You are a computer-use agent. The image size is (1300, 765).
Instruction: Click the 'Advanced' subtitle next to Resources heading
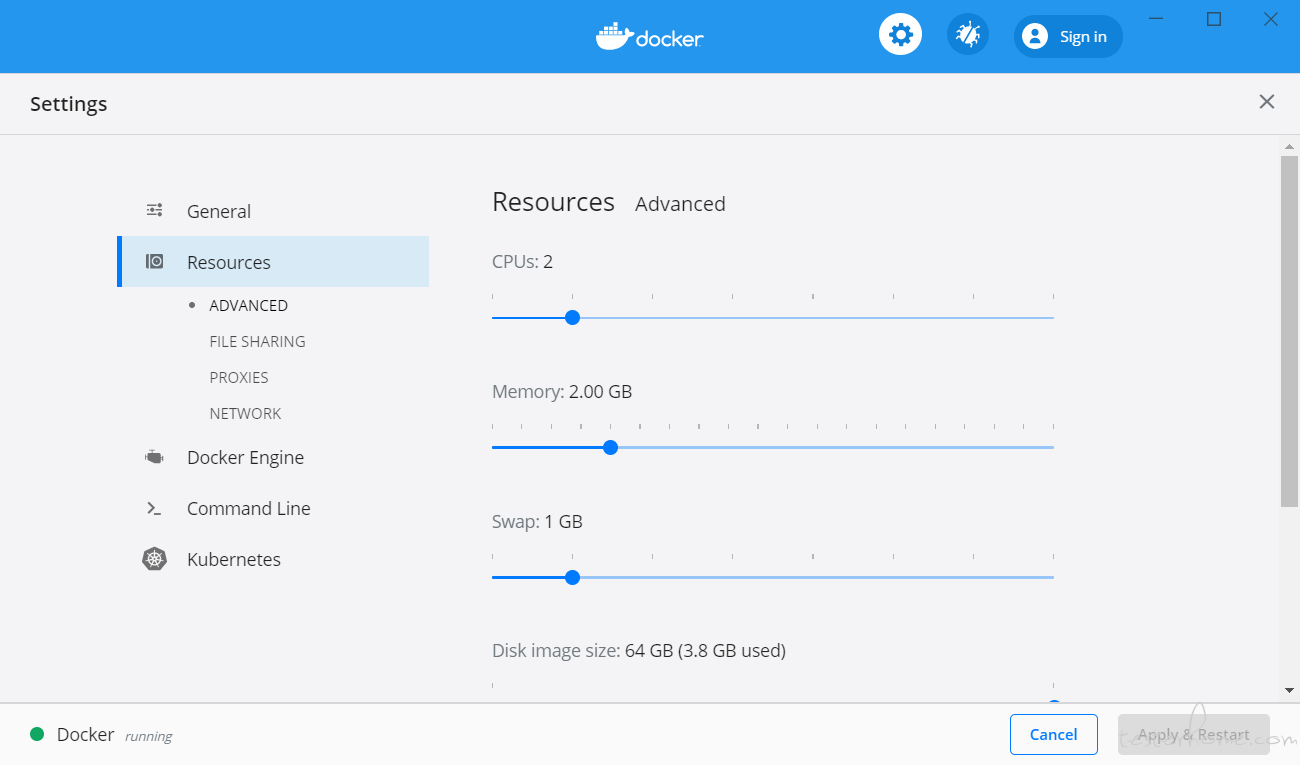[680, 204]
